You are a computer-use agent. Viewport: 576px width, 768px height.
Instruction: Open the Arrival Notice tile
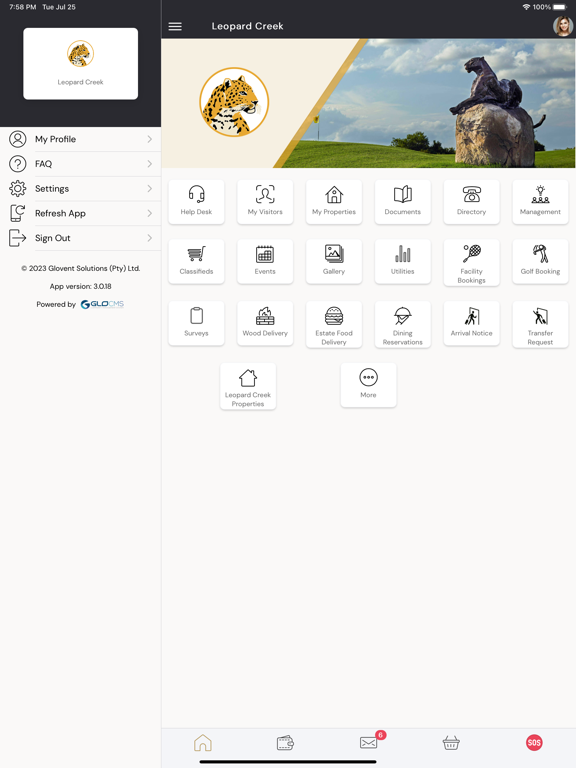coord(472,323)
